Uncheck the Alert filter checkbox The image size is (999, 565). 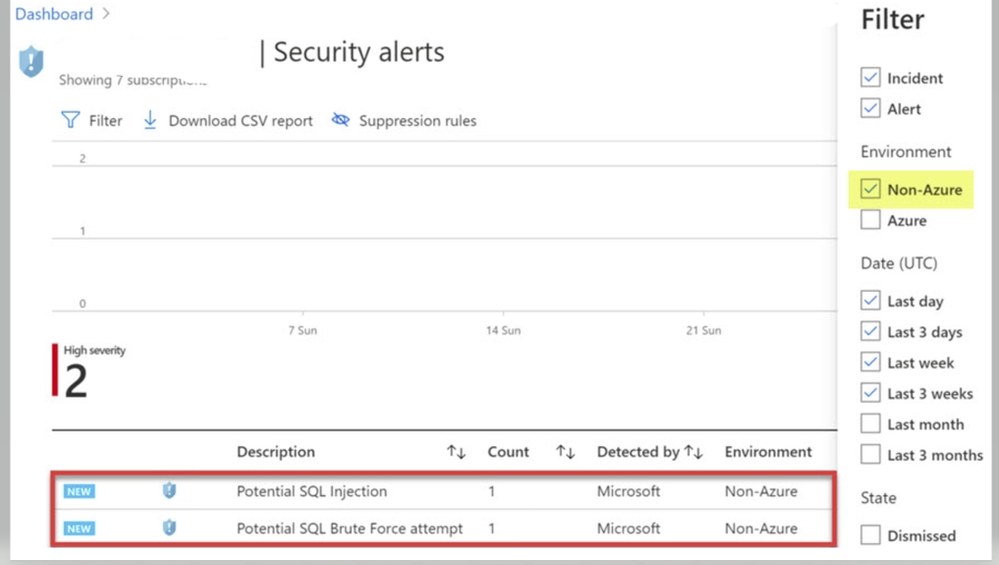(870, 108)
